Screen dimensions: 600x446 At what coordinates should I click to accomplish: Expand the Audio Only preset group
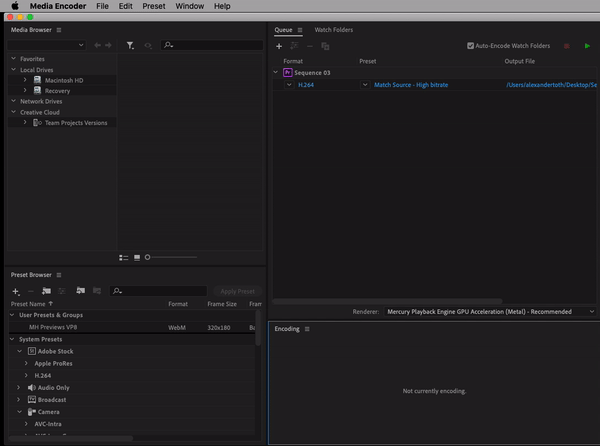(18, 387)
